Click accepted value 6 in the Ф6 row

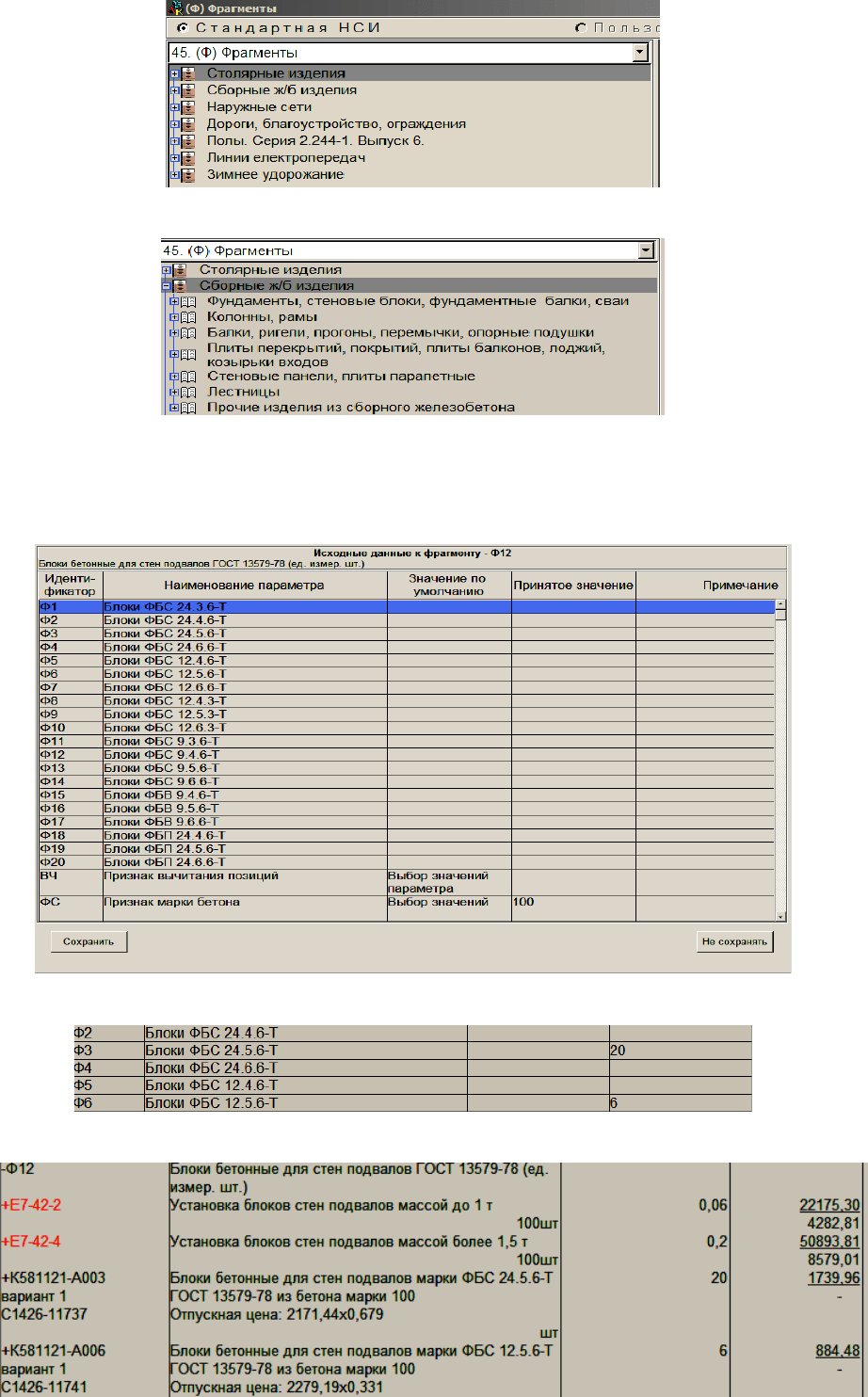[614, 1102]
